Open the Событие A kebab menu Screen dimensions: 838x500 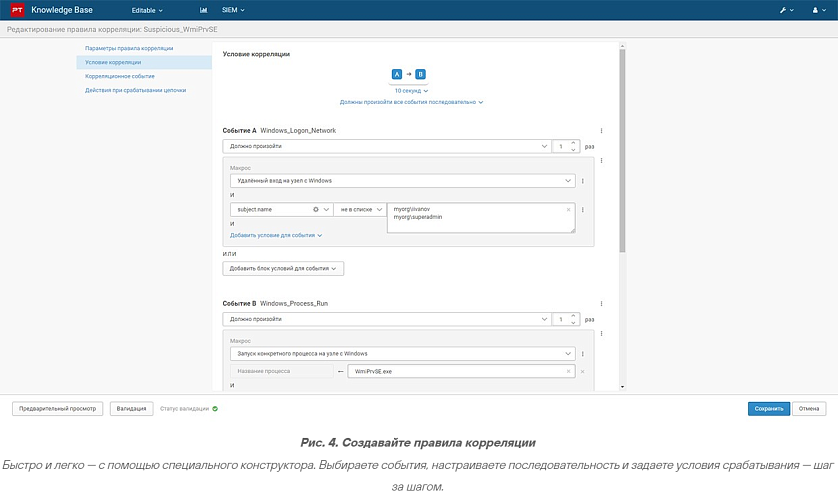click(601, 131)
